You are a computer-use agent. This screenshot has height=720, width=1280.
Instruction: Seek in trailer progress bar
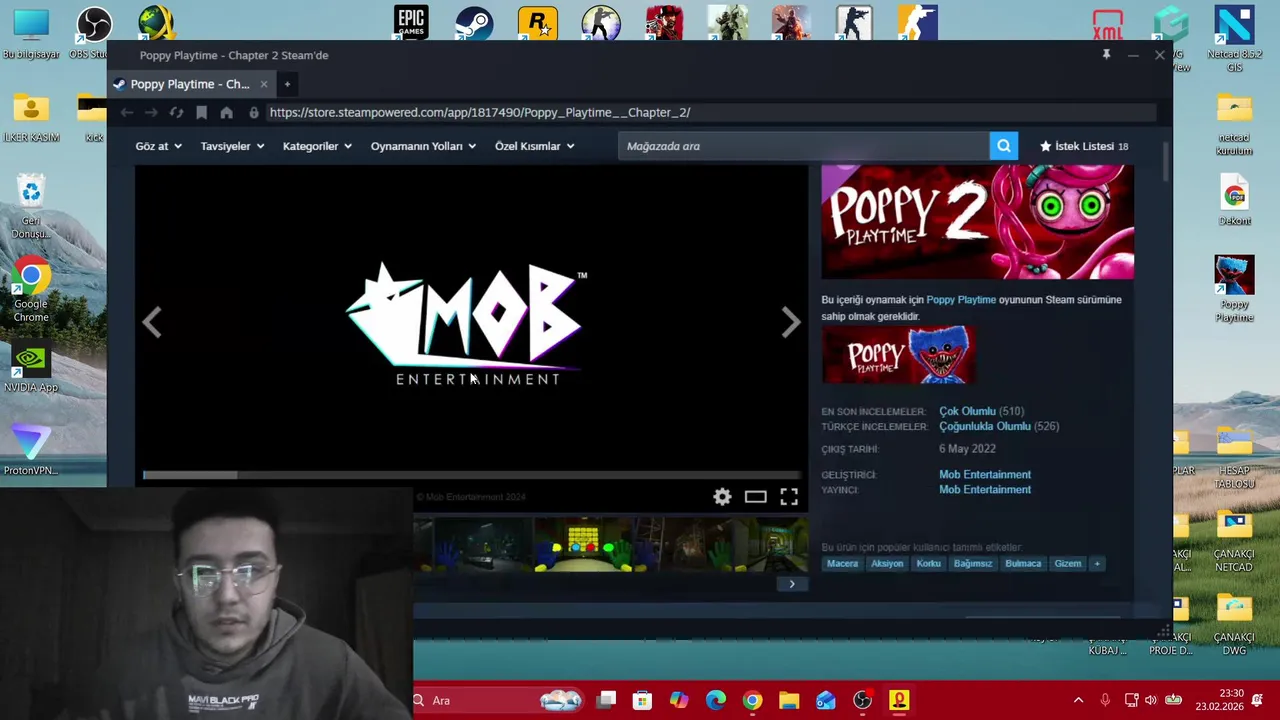pyautogui.click(x=471, y=475)
